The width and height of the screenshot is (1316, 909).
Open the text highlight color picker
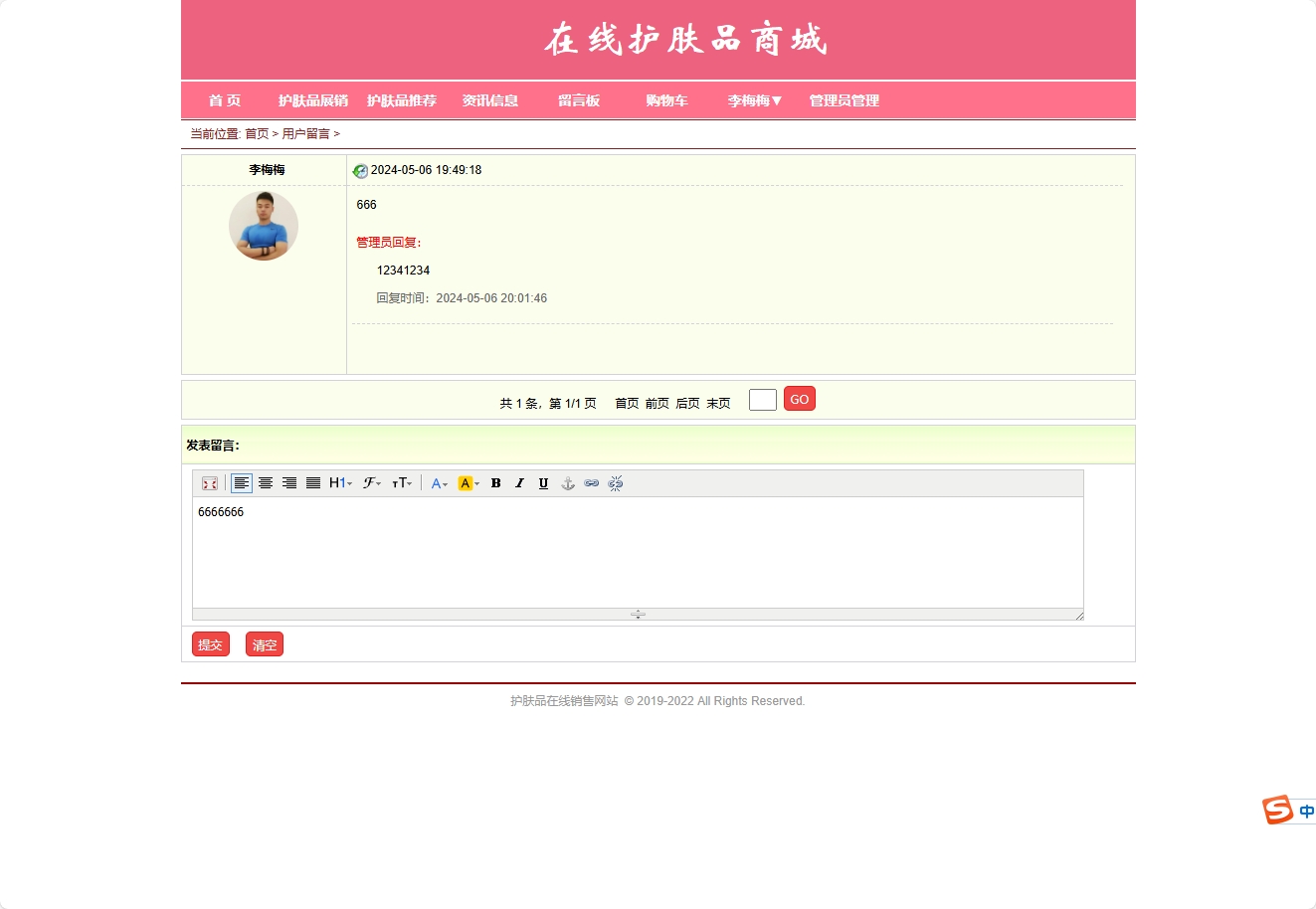(x=465, y=483)
